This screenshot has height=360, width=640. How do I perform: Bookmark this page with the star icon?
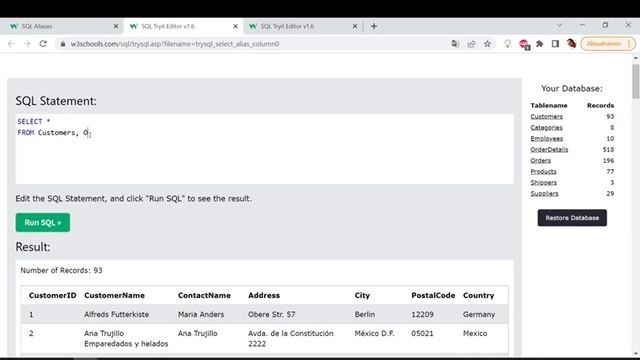click(x=487, y=44)
